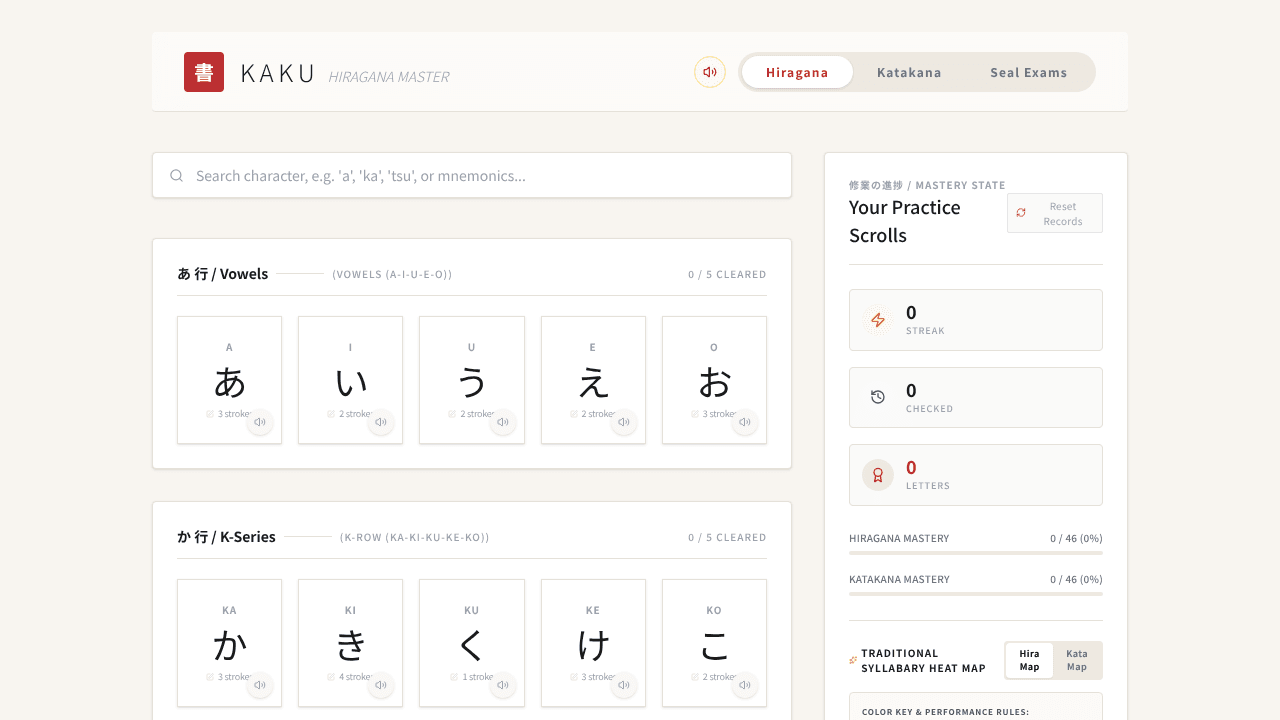Open the い (I) character card
This screenshot has width=1280, height=720.
click(350, 380)
